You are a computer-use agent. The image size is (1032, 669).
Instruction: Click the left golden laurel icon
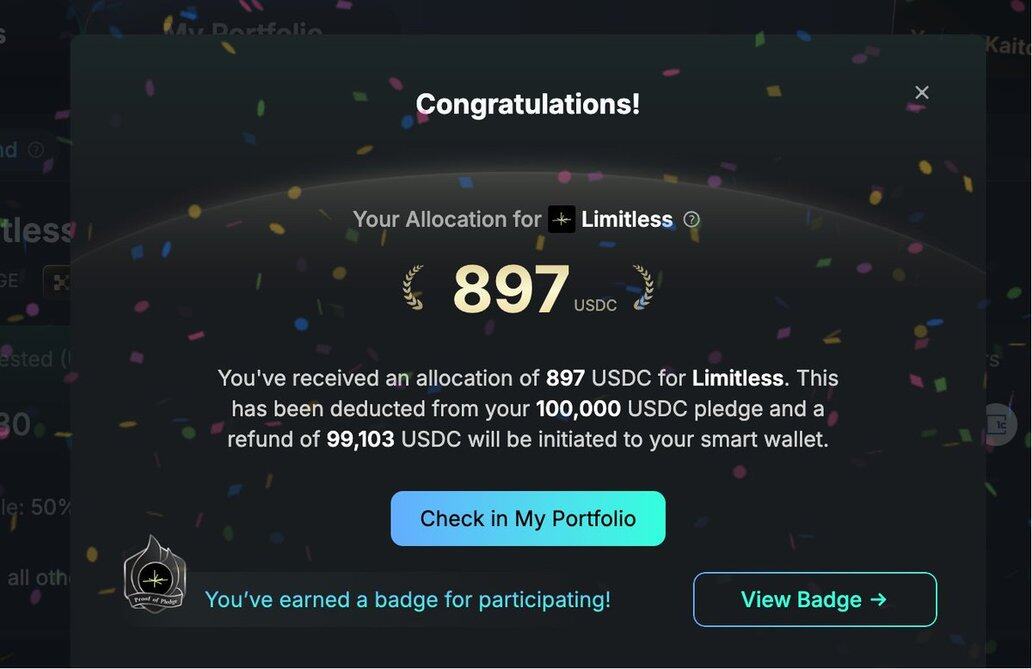pos(414,287)
